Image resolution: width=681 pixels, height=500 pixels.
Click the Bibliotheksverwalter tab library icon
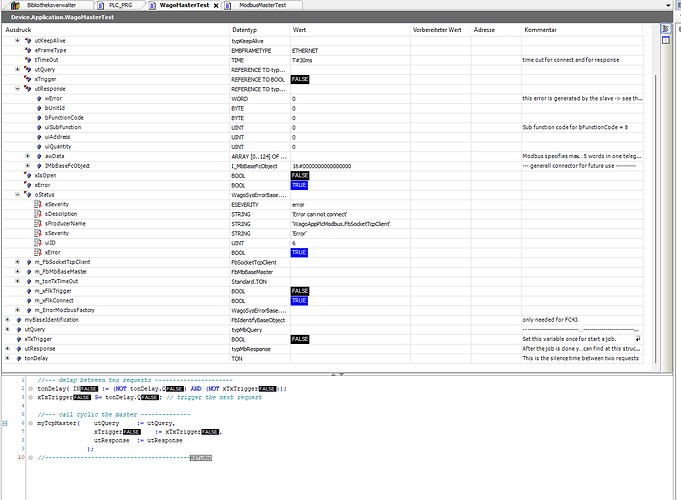(15, 5)
